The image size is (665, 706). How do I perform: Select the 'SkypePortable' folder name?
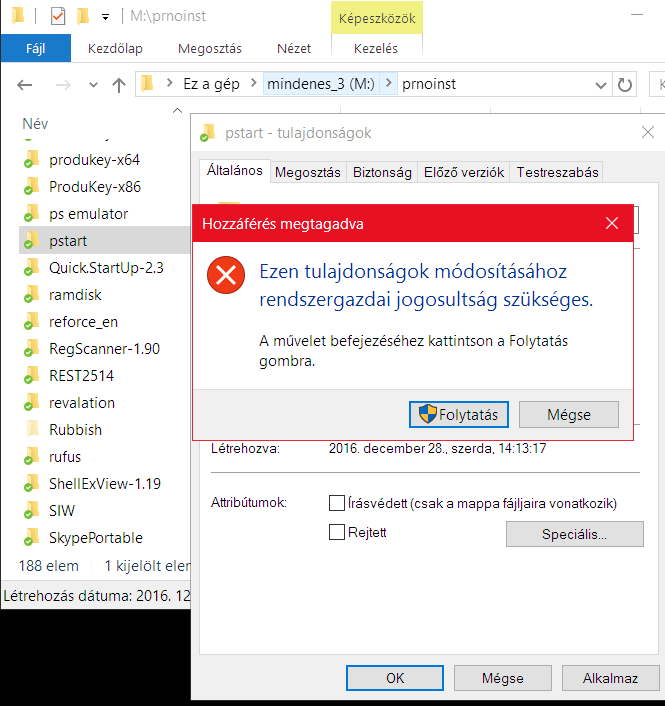pyautogui.click(x=96, y=538)
